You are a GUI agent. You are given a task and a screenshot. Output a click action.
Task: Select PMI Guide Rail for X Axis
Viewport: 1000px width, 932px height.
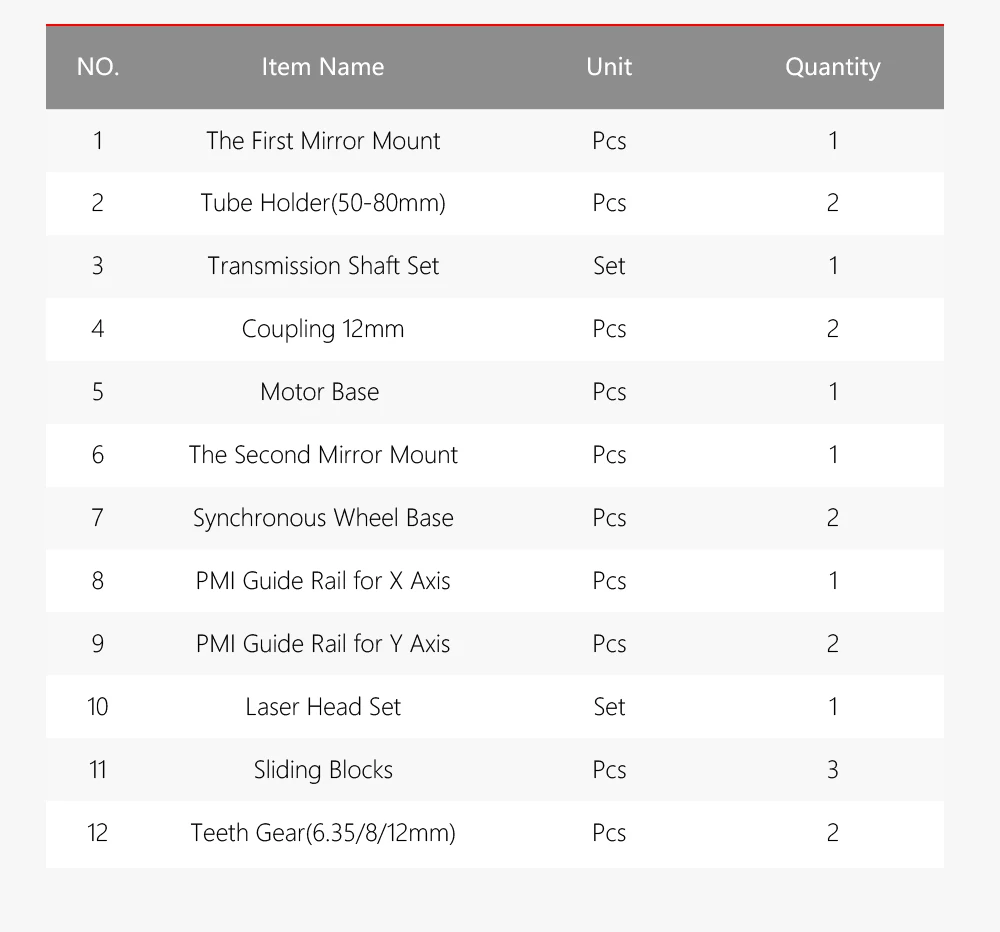click(x=323, y=581)
